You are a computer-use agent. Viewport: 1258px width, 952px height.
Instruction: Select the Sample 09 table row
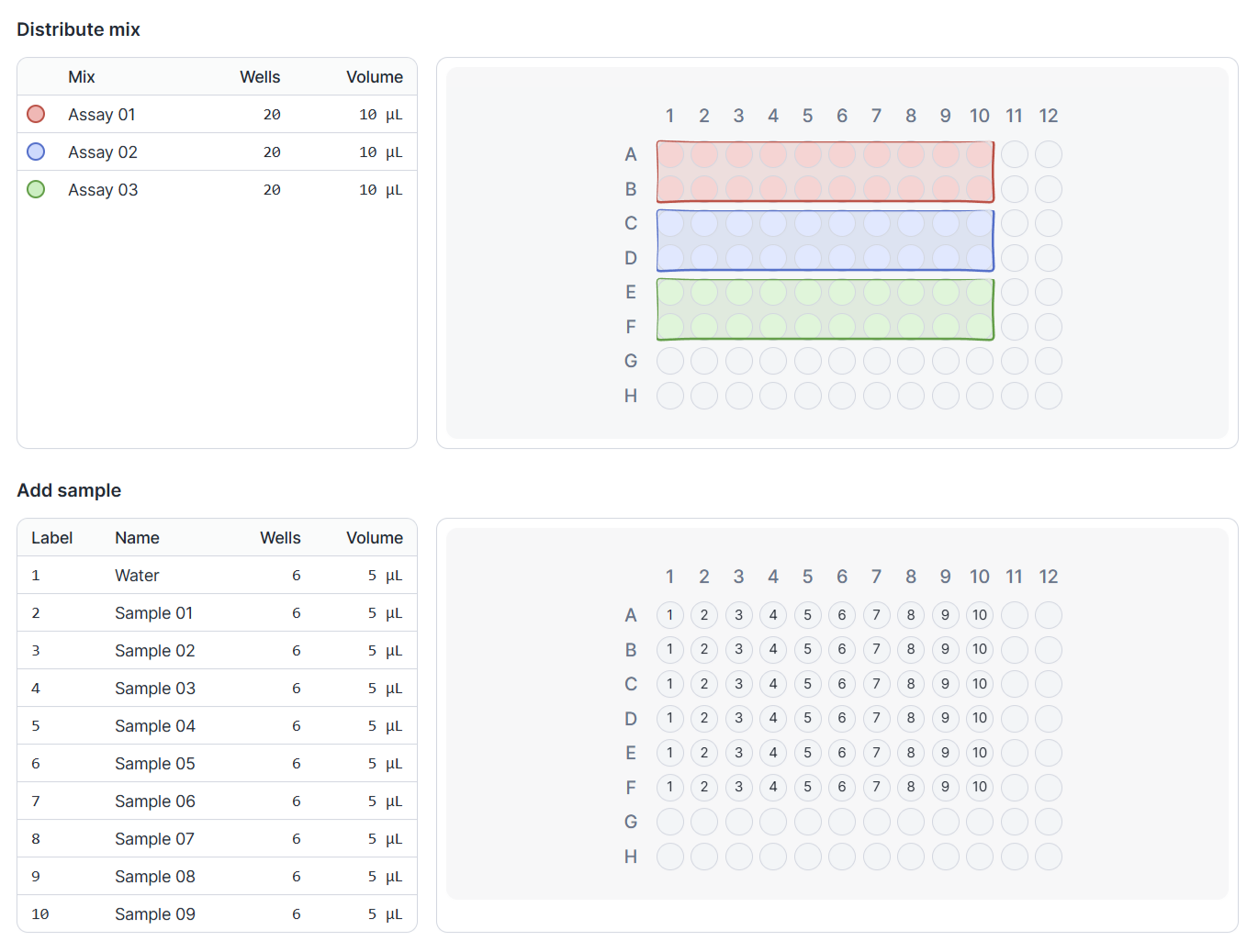(217, 914)
